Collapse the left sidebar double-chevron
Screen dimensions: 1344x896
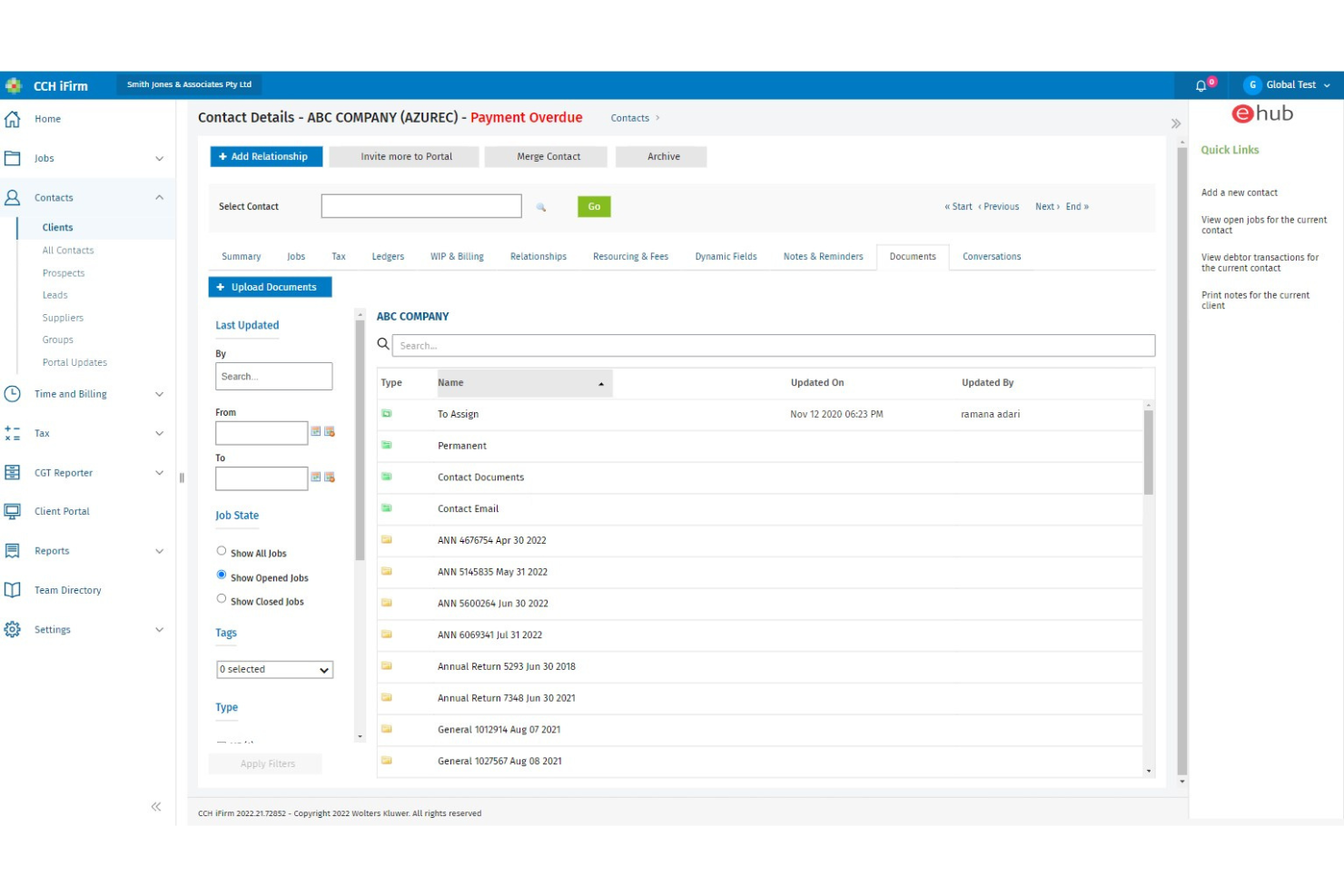coord(156,806)
